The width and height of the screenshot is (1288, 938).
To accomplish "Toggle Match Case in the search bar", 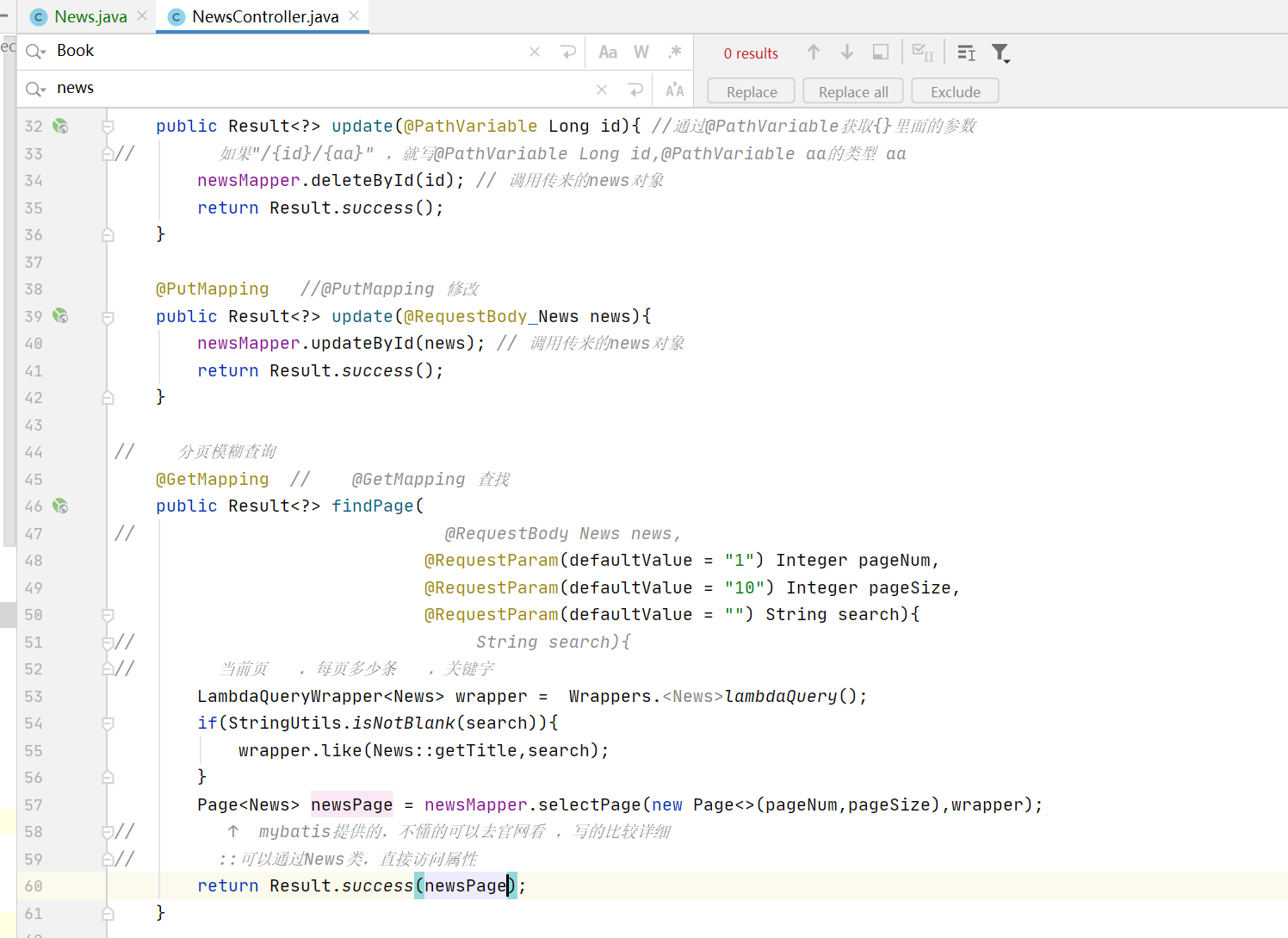I will (x=608, y=52).
